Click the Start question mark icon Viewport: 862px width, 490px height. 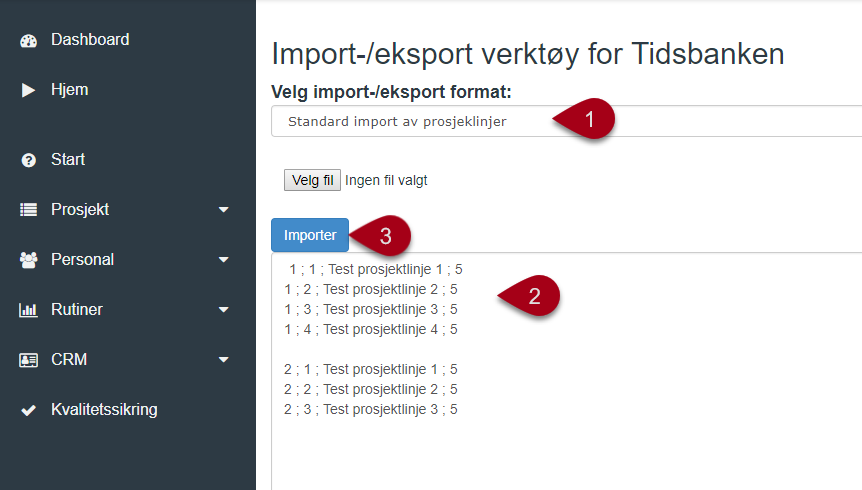[29, 160]
